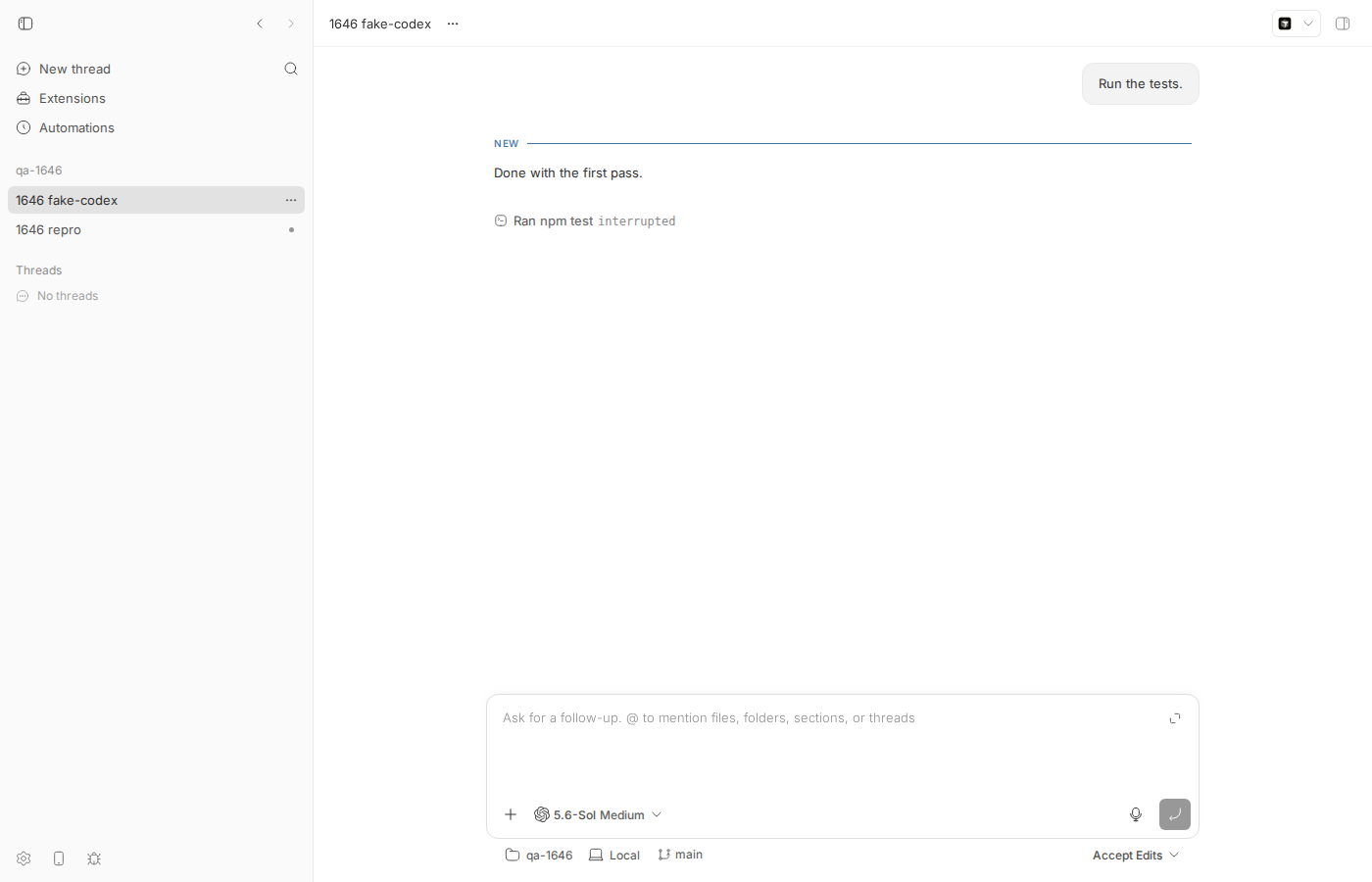The height and width of the screenshot is (882, 1372).
Task: Open the main branch selector
Action: (x=680, y=855)
